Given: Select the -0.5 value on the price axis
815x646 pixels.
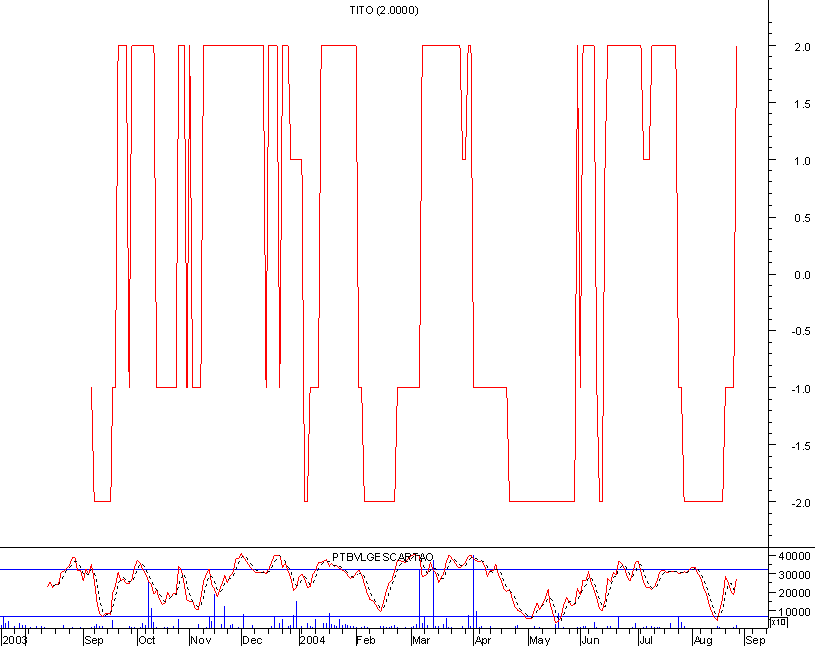Looking at the screenshot, I should tap(800, 332).
